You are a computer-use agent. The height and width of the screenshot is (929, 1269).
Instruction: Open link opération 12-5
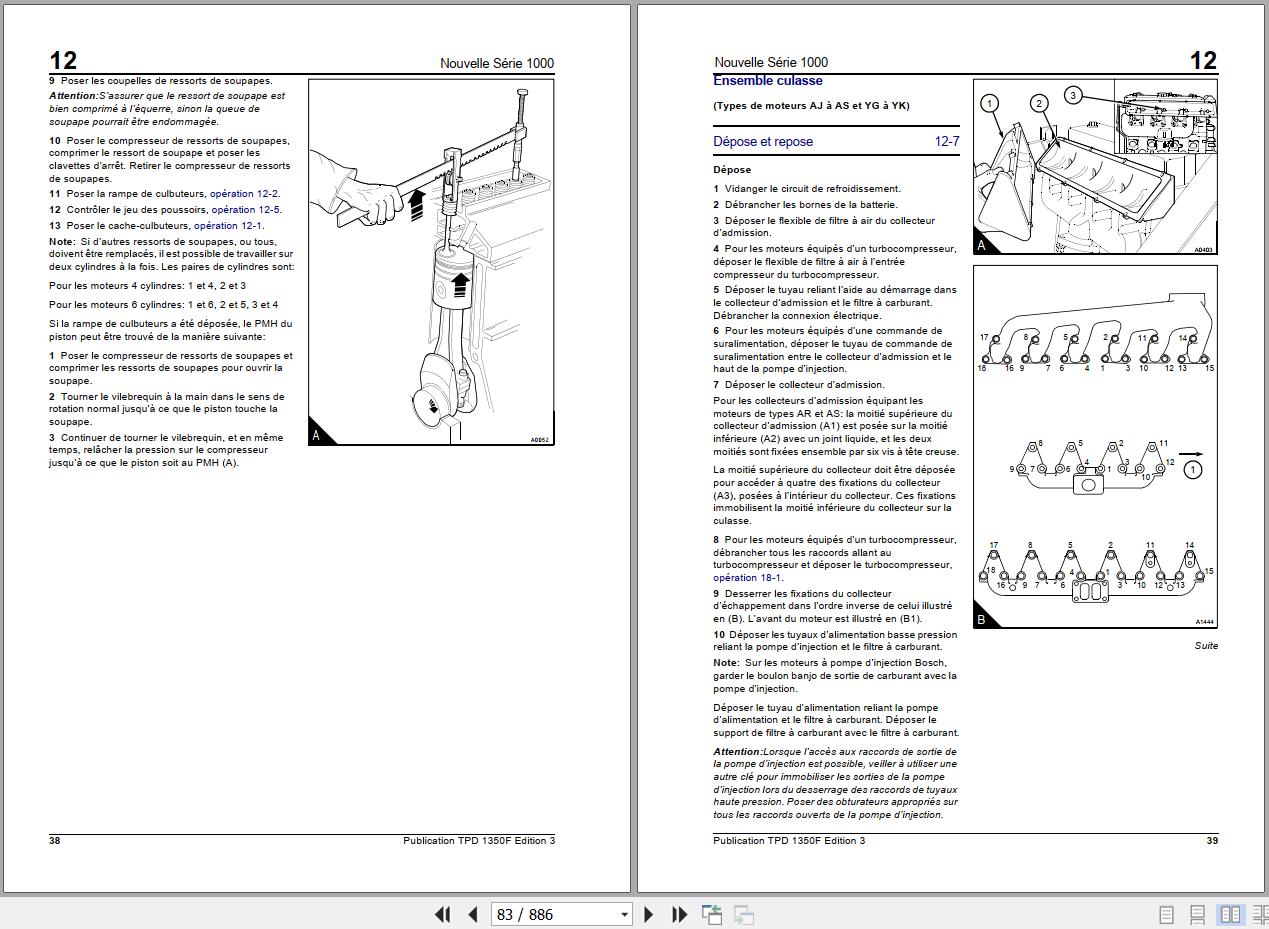(x=246, y=210)
